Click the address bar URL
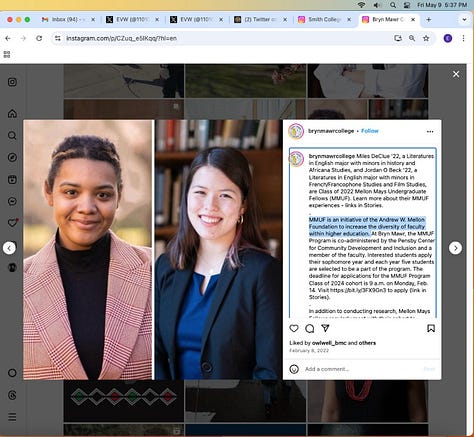This screenshot has width=474, height=437. pyautogui.click(x=121, y=38)
